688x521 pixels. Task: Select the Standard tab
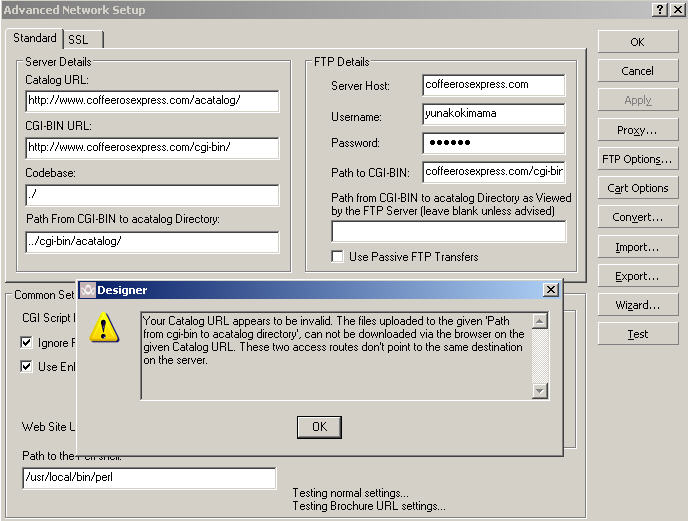point(35,38)
